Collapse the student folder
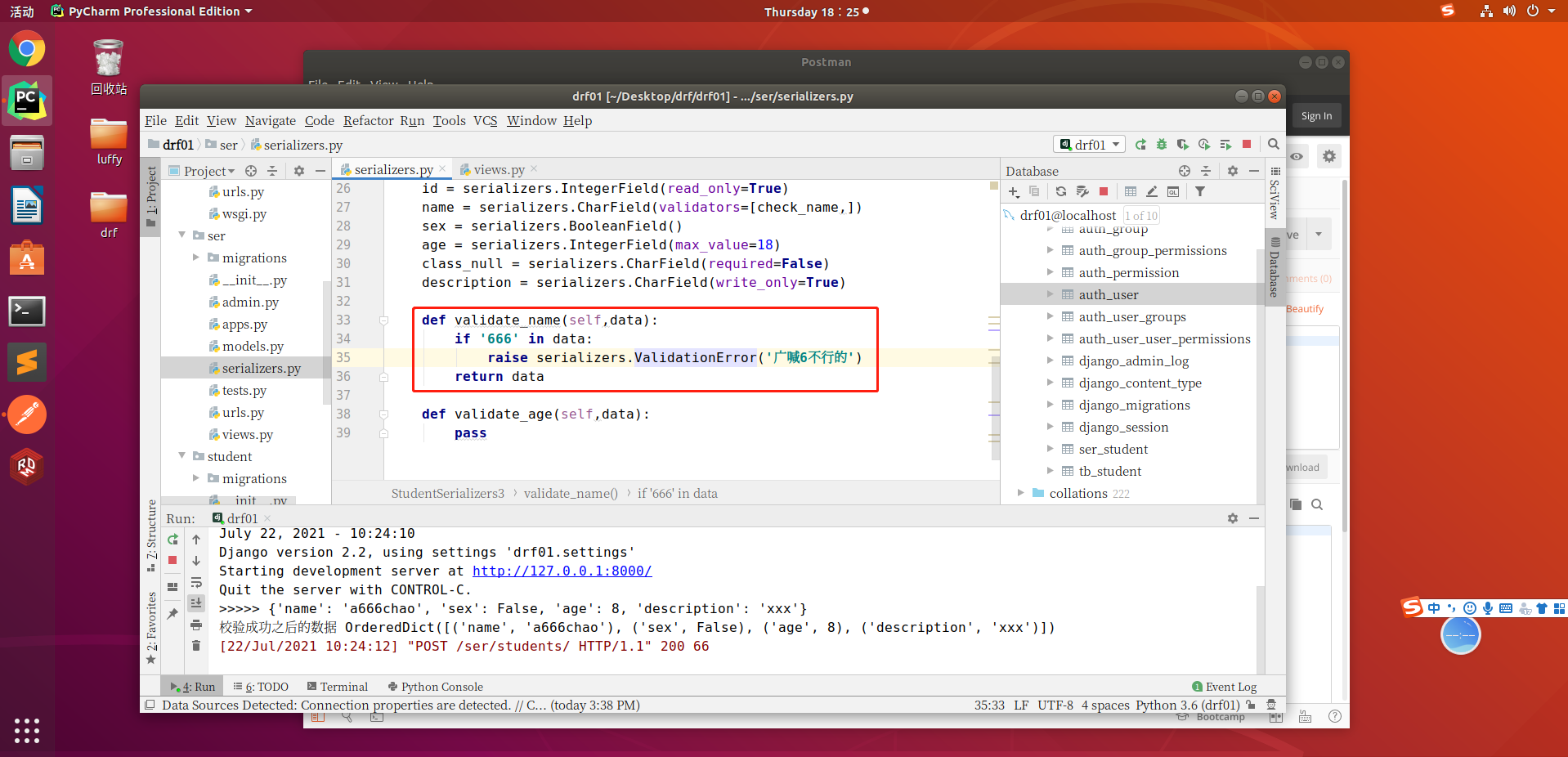 (182, 456)
